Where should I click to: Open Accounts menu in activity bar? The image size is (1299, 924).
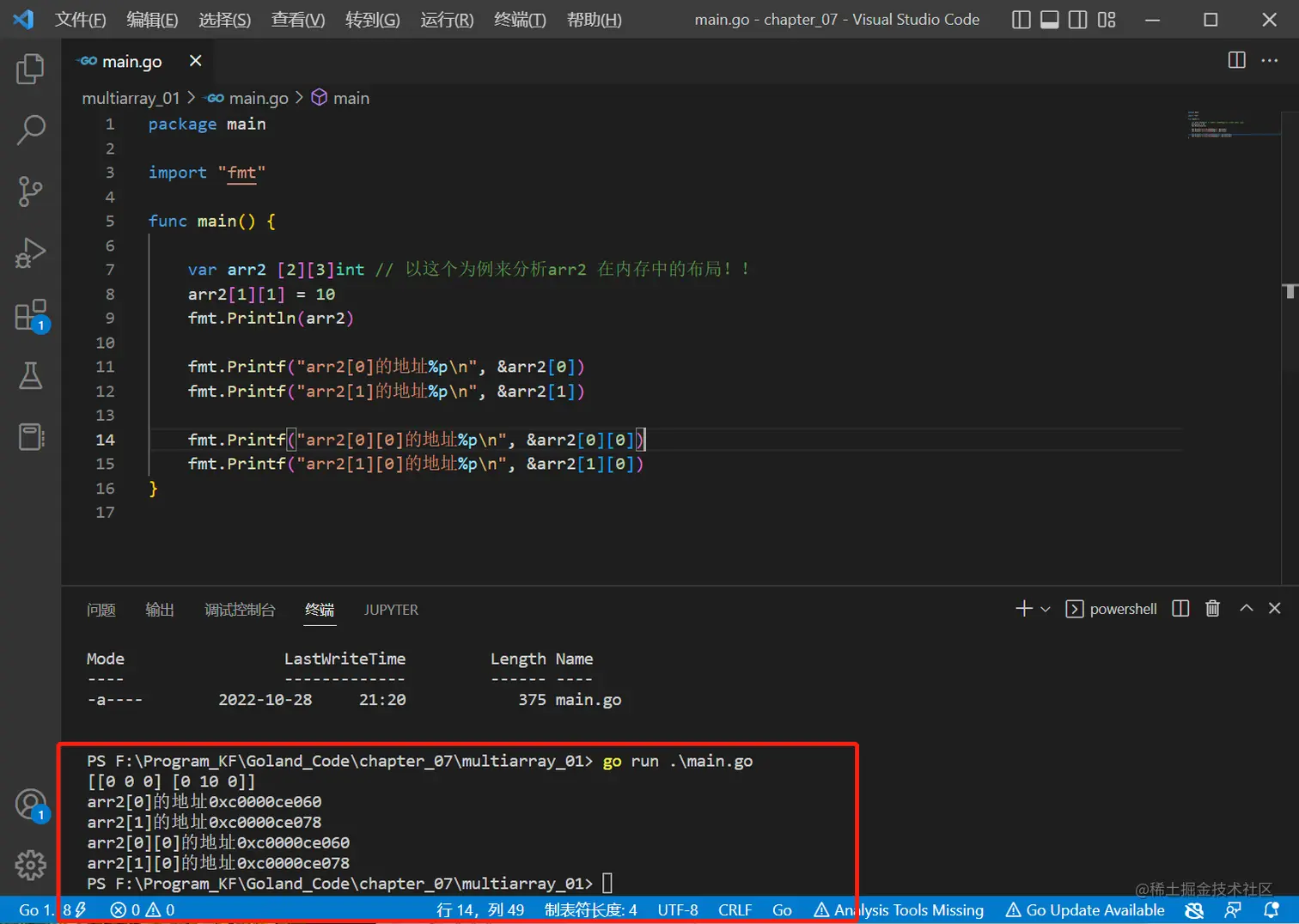coord(30,805)
